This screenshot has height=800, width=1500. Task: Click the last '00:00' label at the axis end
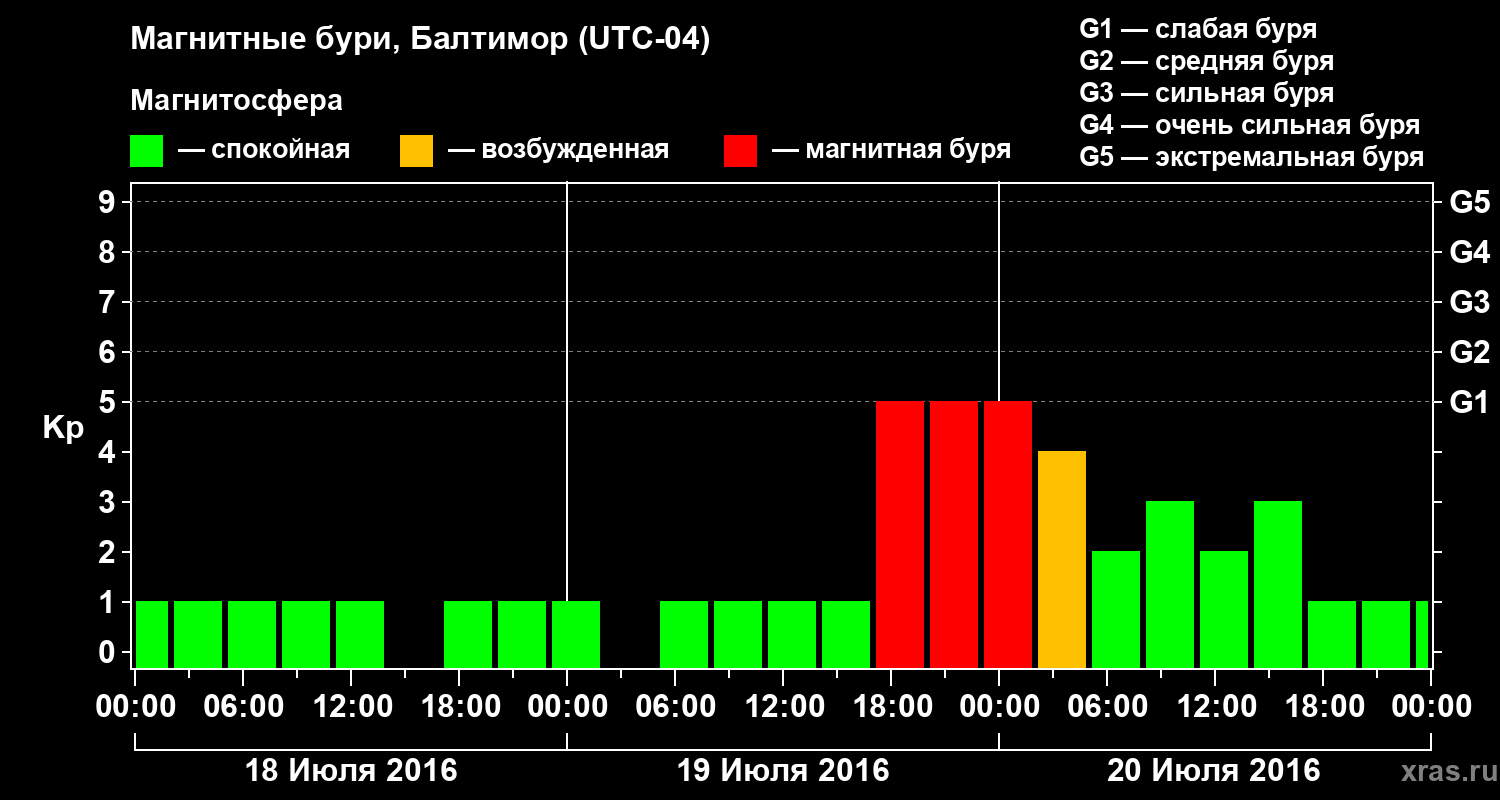point(1431,706)
